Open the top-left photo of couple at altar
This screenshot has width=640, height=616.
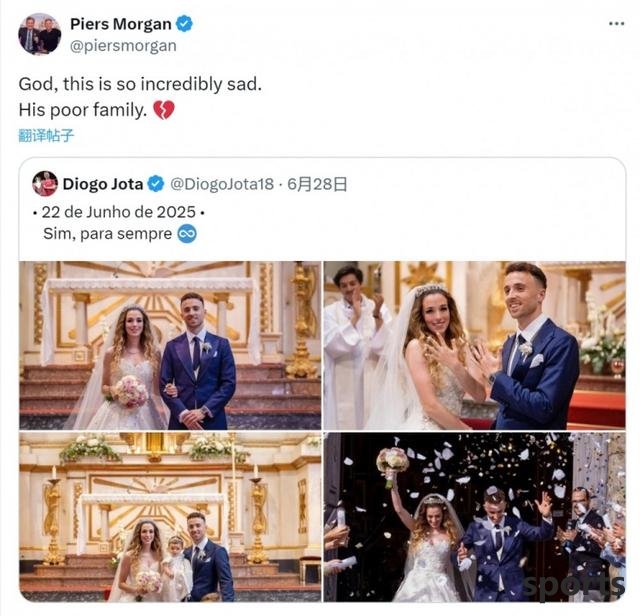click(x=170, y=345)
